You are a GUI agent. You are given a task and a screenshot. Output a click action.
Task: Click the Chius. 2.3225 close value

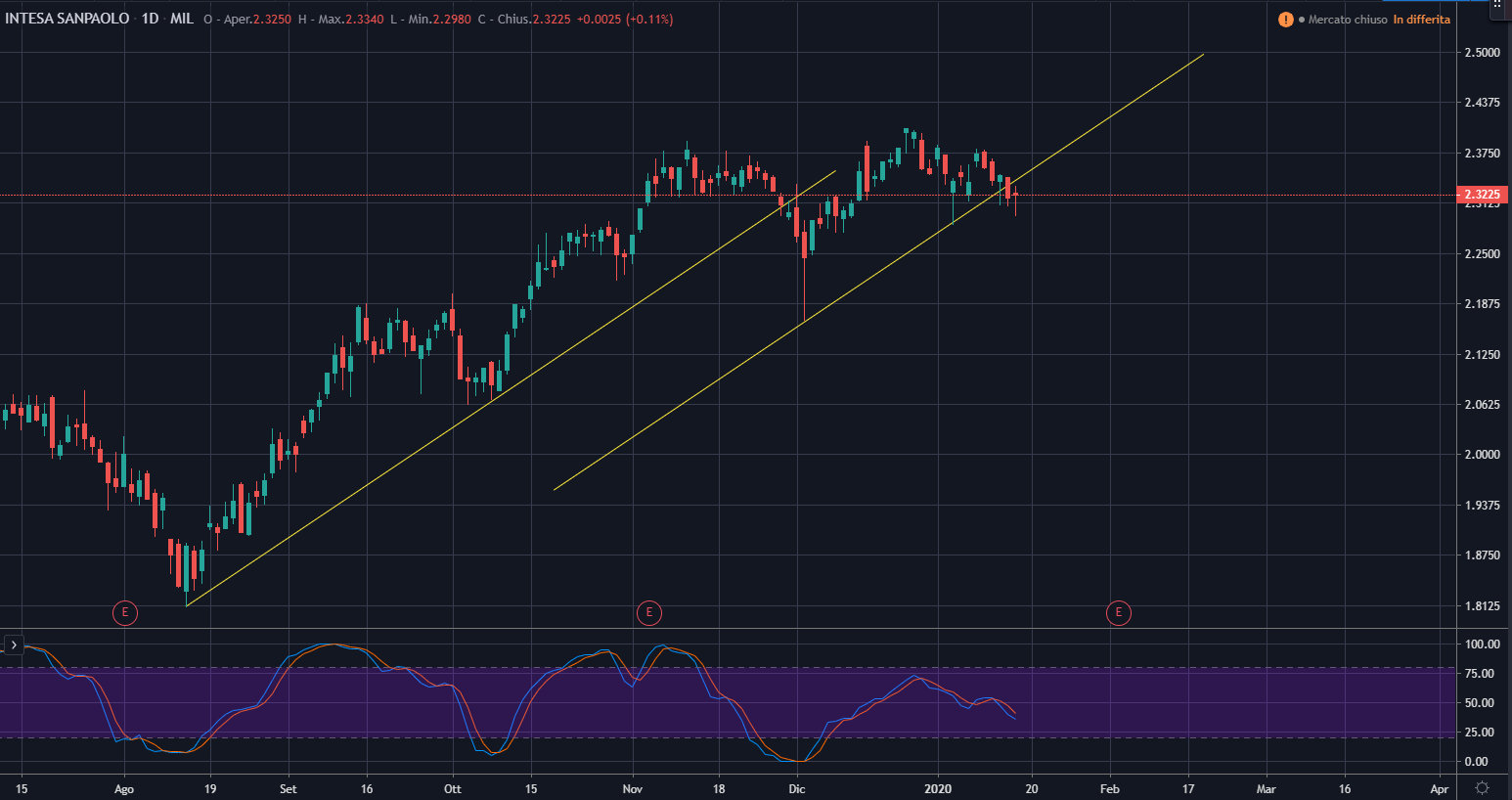[534, 20]
